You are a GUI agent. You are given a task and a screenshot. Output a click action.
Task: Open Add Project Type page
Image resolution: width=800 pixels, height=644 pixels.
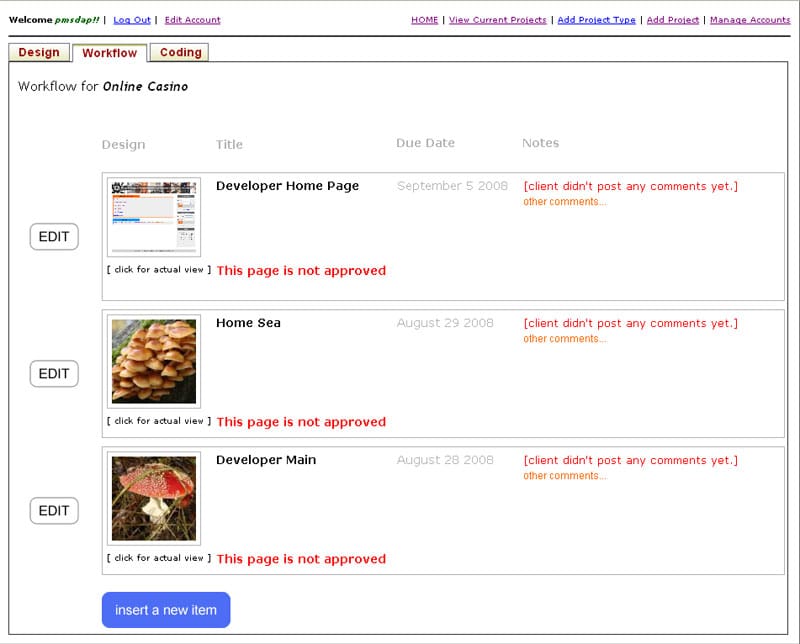pyautogui.click(x=597, y=19)
